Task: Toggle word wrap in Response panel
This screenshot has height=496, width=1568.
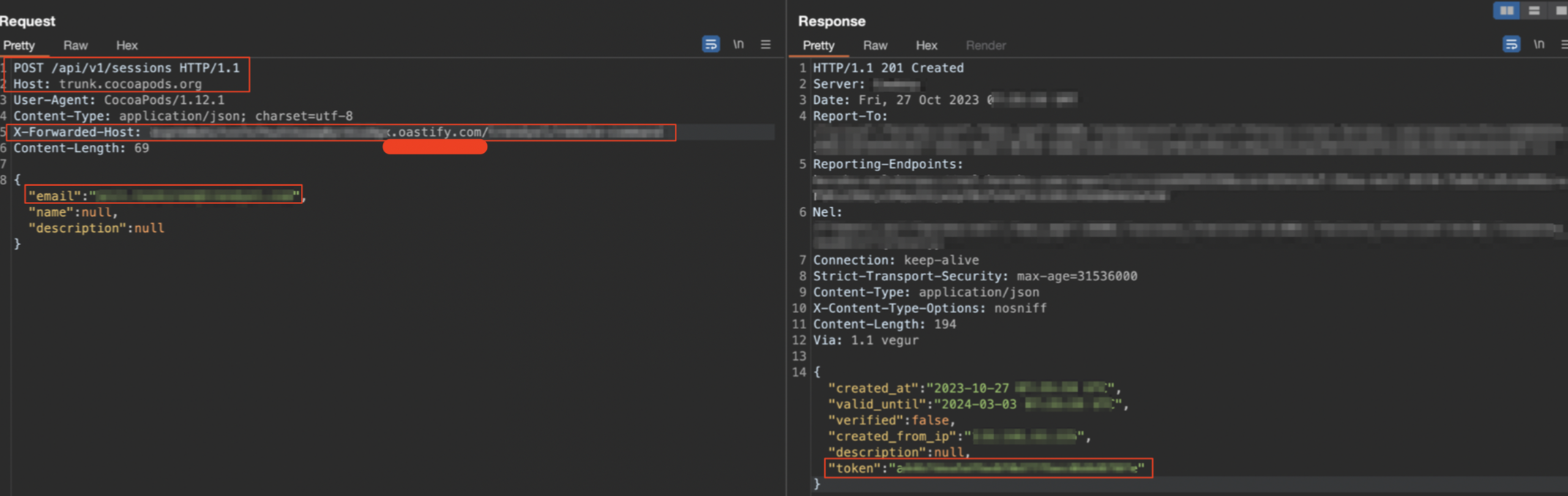Action: point(1511,45)
